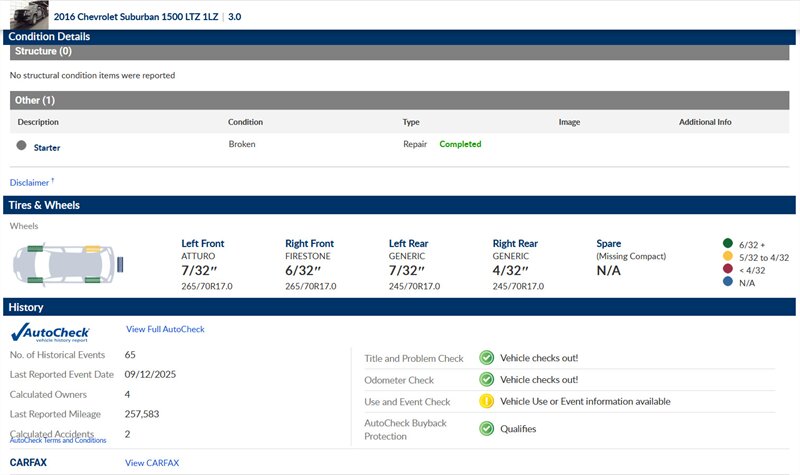
Task: Click the Title and Problem Check green checkmark
Action: pyautogui.click(x=486, y=357)
